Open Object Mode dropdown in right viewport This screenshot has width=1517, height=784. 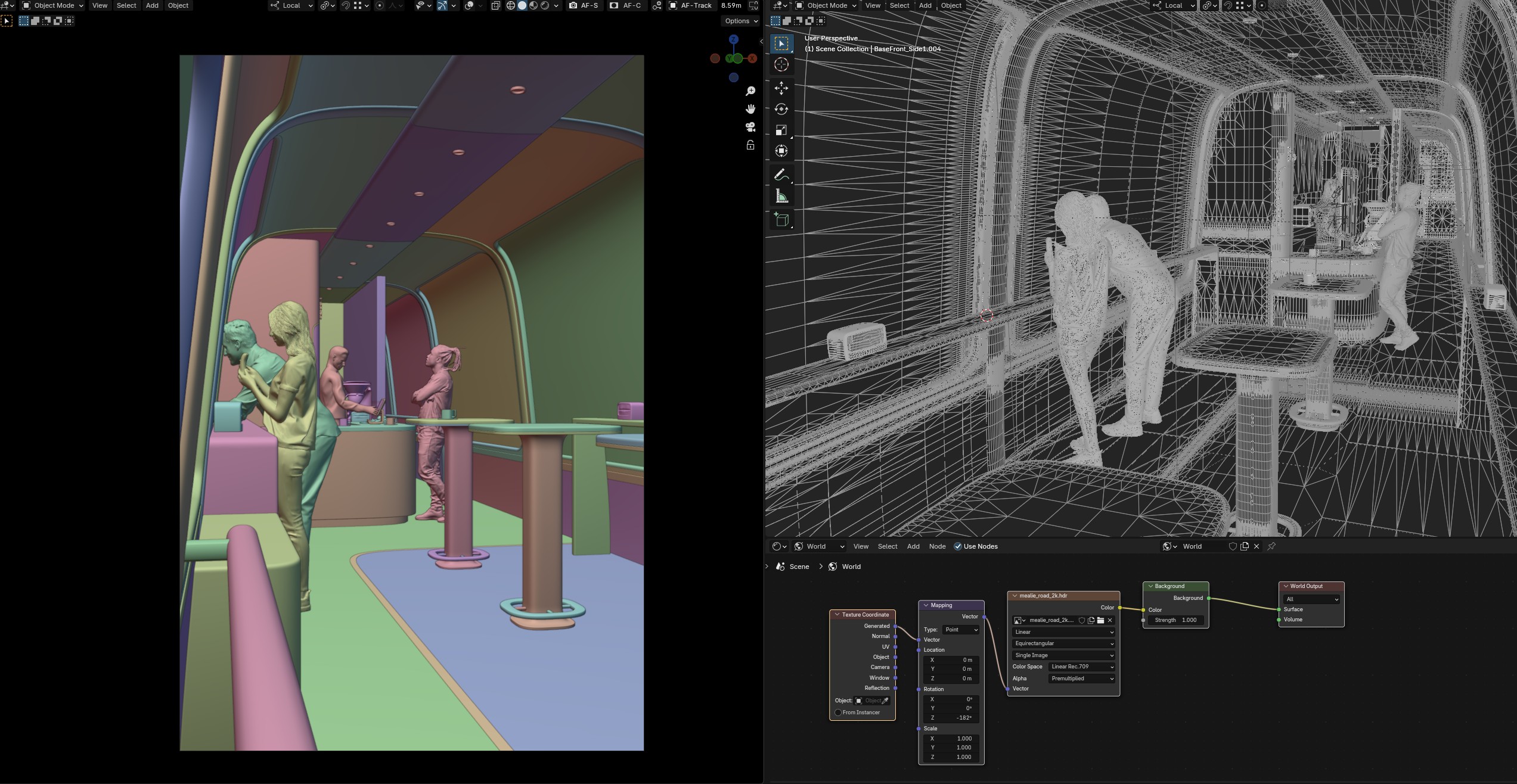click(826, 5)
